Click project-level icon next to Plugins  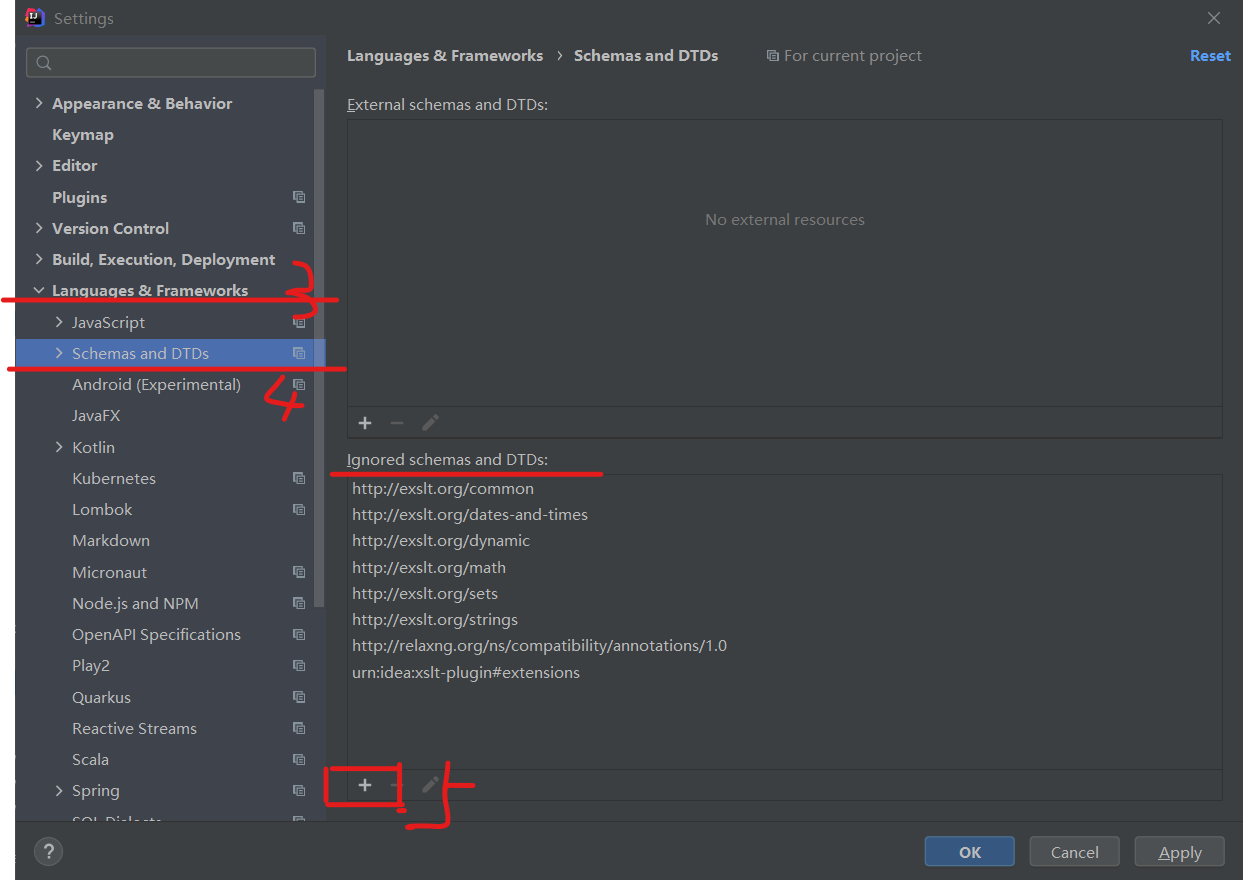pyautogui.click(x=298, y=197)
